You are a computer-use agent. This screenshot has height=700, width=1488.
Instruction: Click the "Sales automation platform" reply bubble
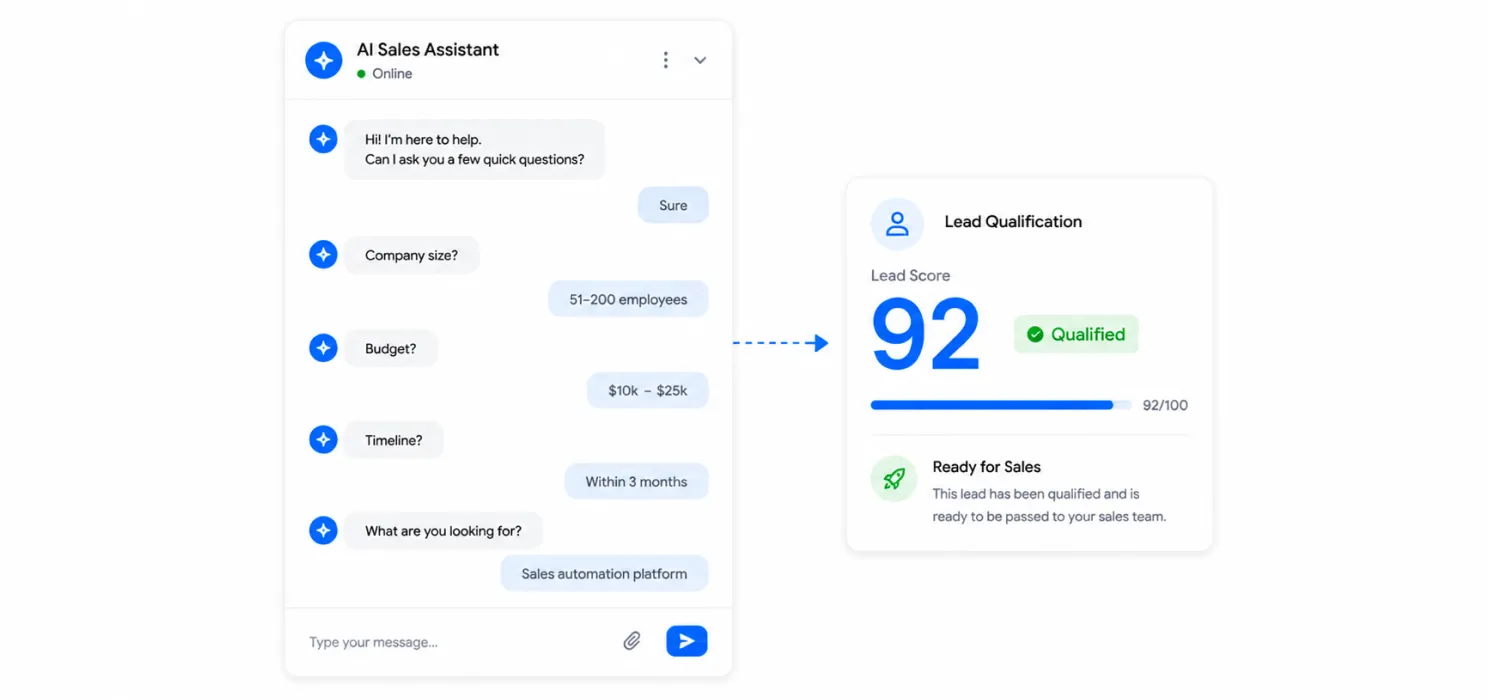click(x=604, y=574)
